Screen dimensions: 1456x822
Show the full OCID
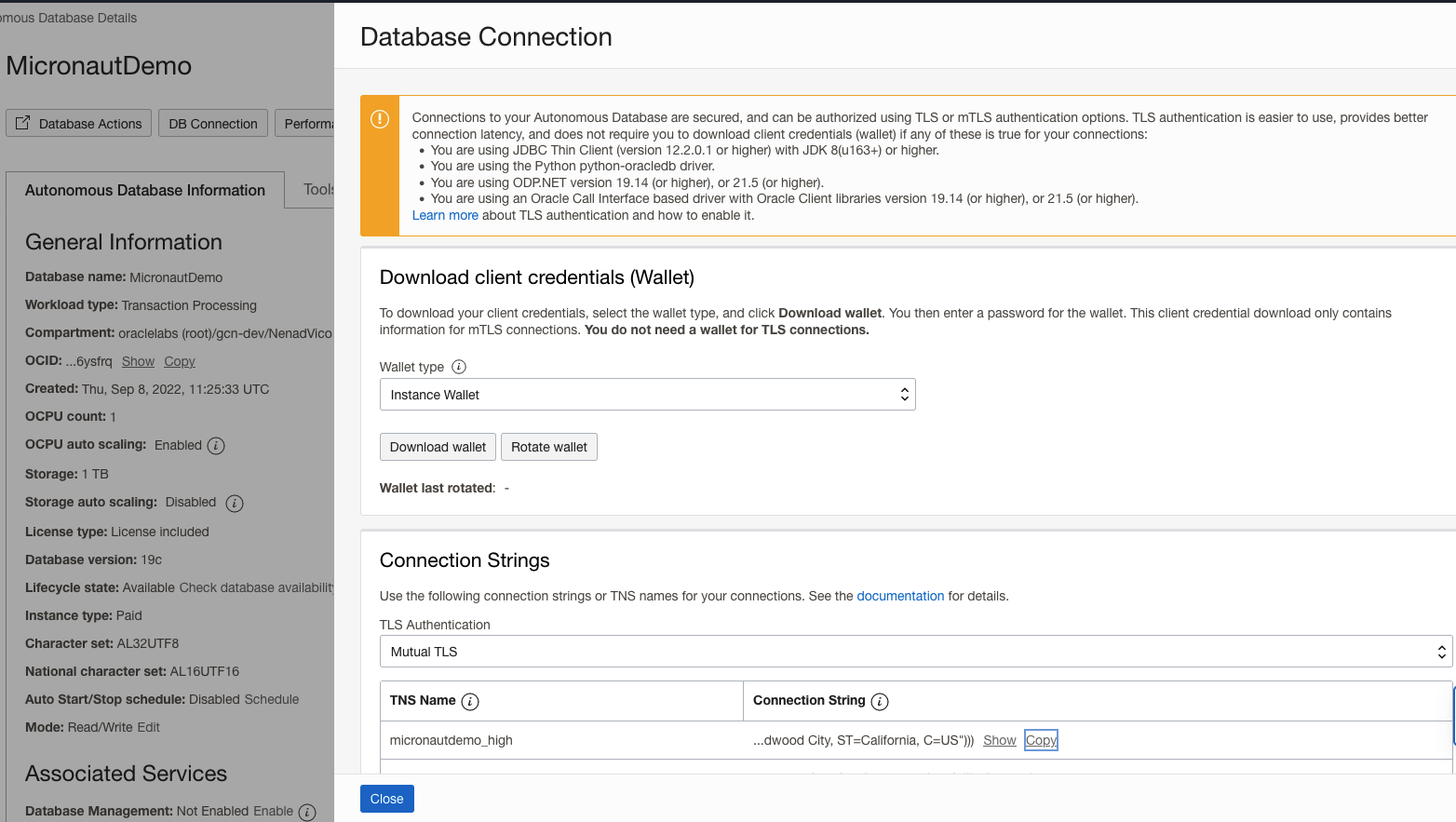click(138, 361)
